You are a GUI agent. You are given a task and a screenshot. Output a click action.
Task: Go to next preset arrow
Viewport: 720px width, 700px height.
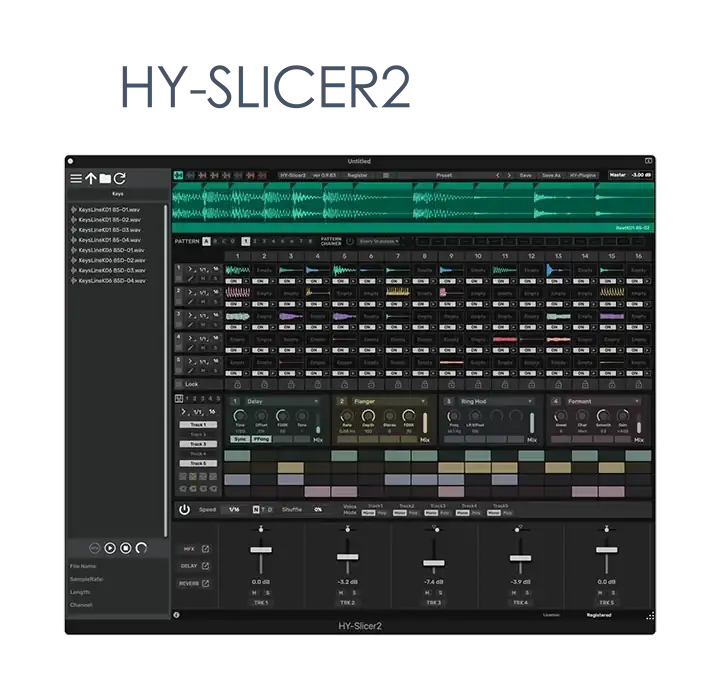tap(509, 175)
